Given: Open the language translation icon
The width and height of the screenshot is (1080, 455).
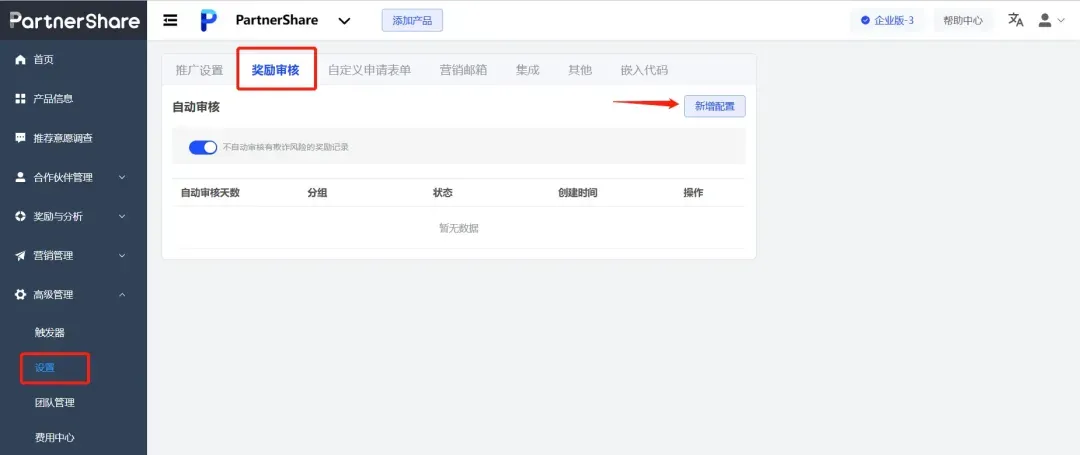Looking at the screenshot, I should pyautogui.click(x=1016, y=20).
